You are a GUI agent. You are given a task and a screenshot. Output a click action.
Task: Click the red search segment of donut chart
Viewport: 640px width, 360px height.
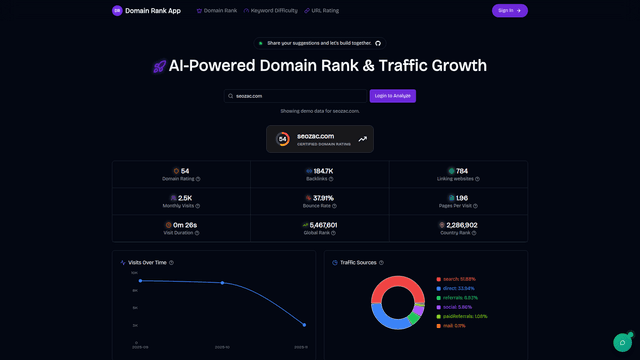click(398, 282)
